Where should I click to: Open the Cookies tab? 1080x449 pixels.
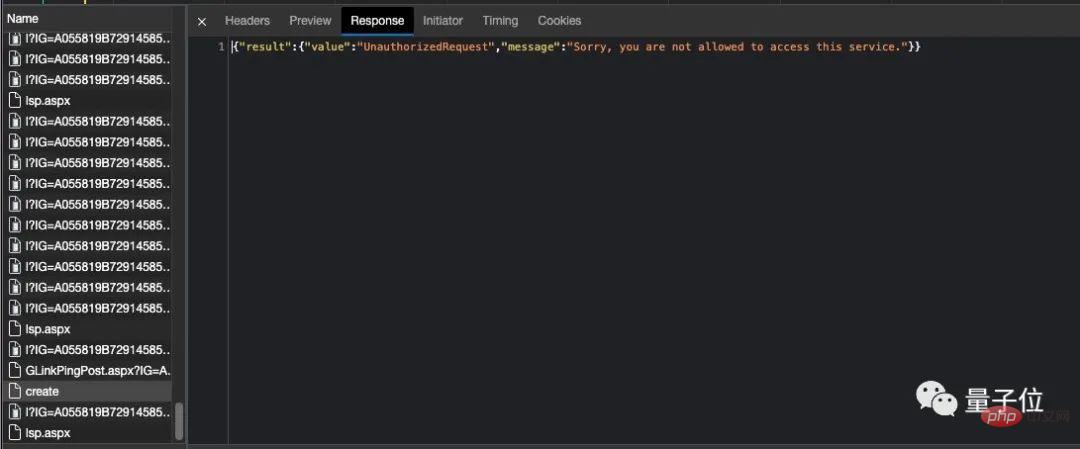click(x=559, y=21)
